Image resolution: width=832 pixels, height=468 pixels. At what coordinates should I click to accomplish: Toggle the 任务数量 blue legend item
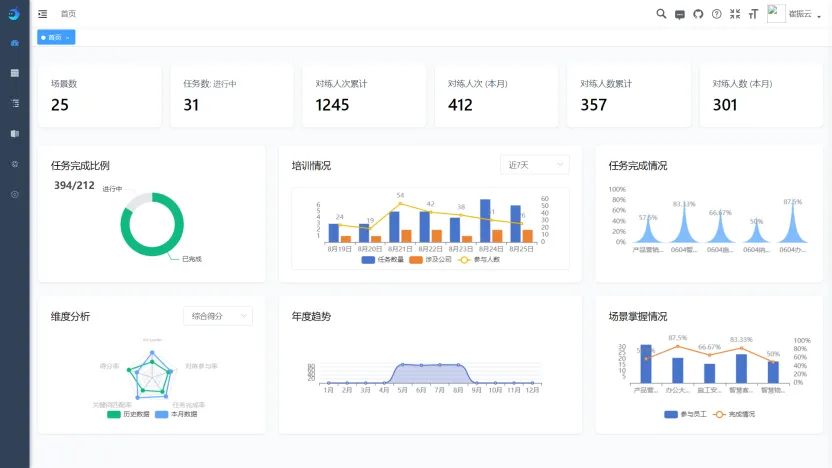[x=383, y=259]
